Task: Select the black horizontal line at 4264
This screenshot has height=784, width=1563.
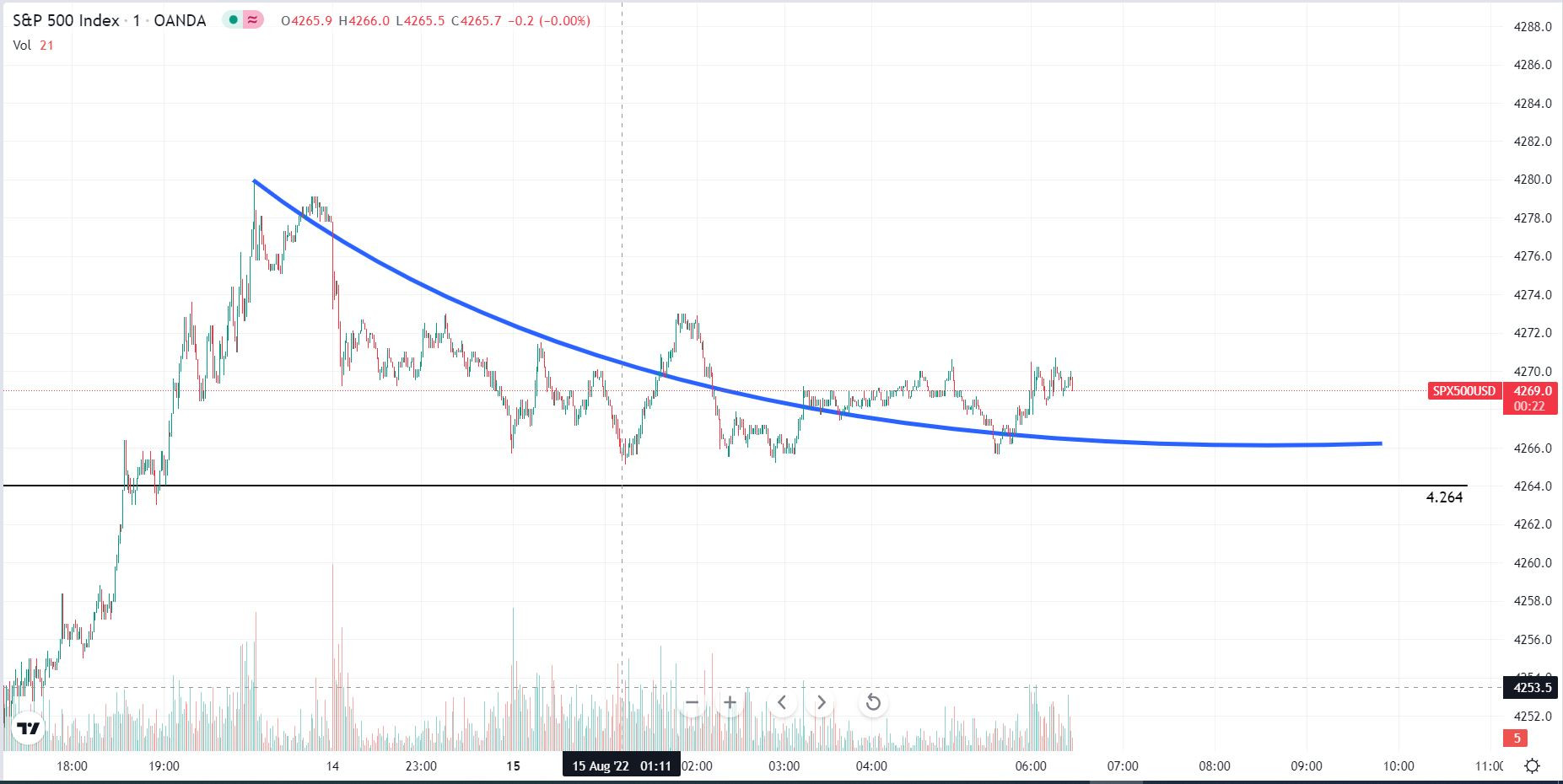Action: point(843,486)
